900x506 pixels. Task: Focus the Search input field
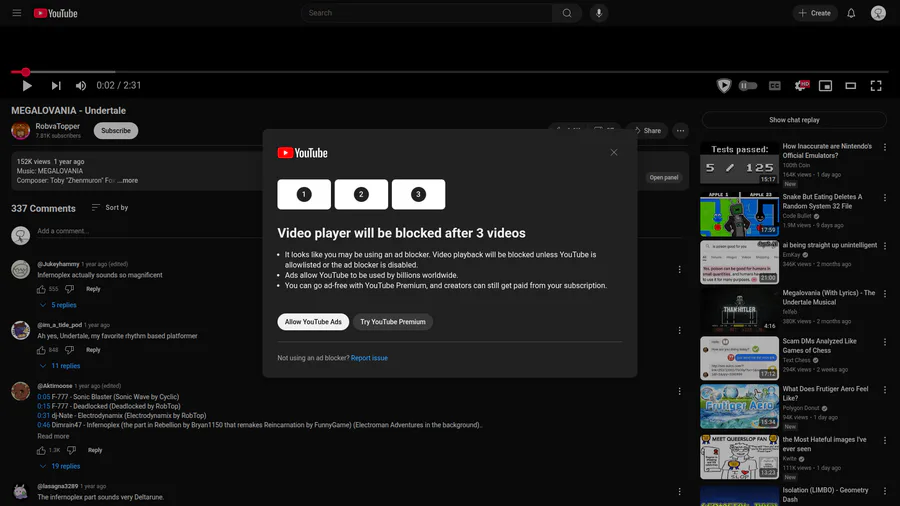pos(426,13)
